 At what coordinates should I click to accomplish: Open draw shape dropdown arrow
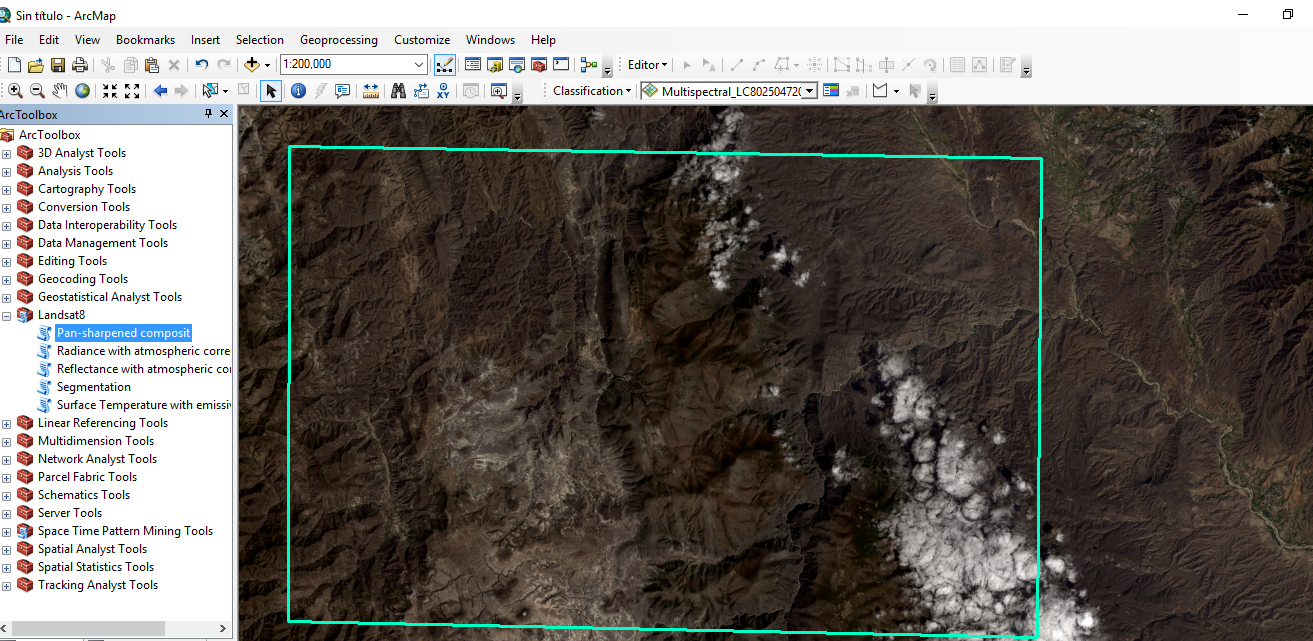tap(896, 91)
